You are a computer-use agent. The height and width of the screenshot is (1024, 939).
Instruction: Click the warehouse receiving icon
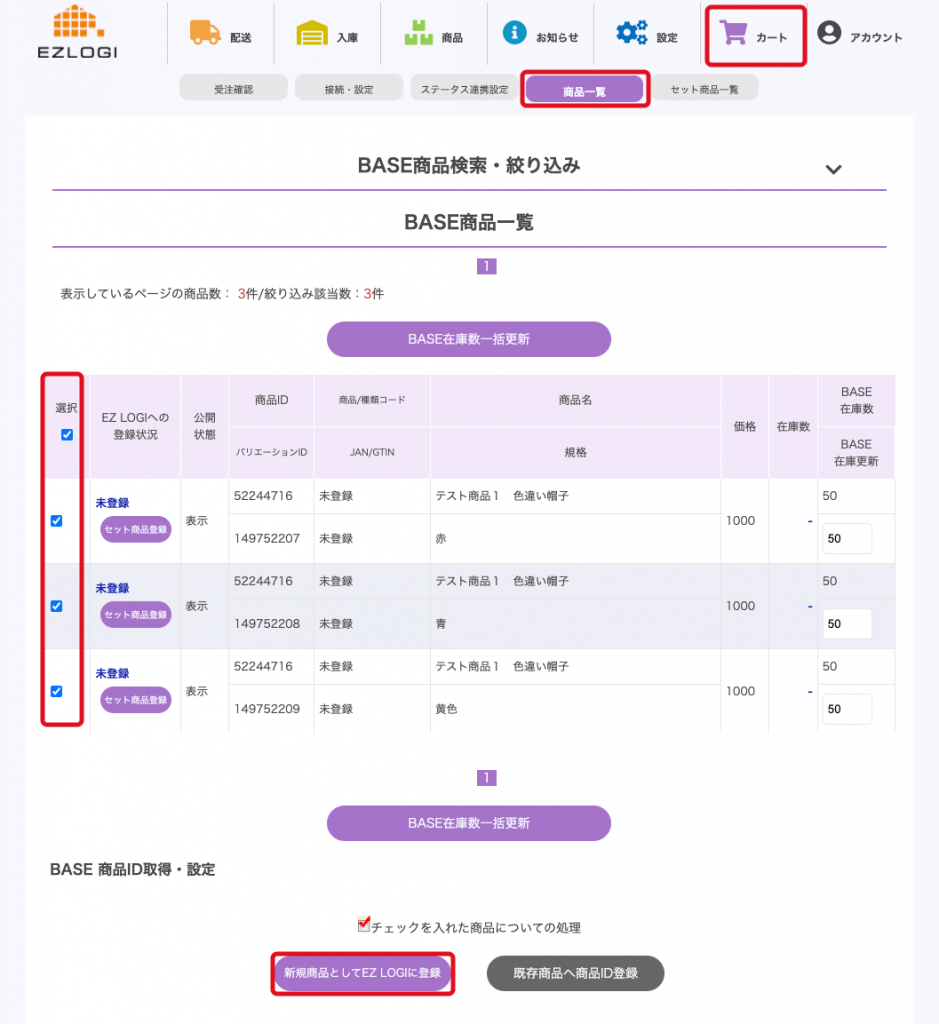(312, 33)
